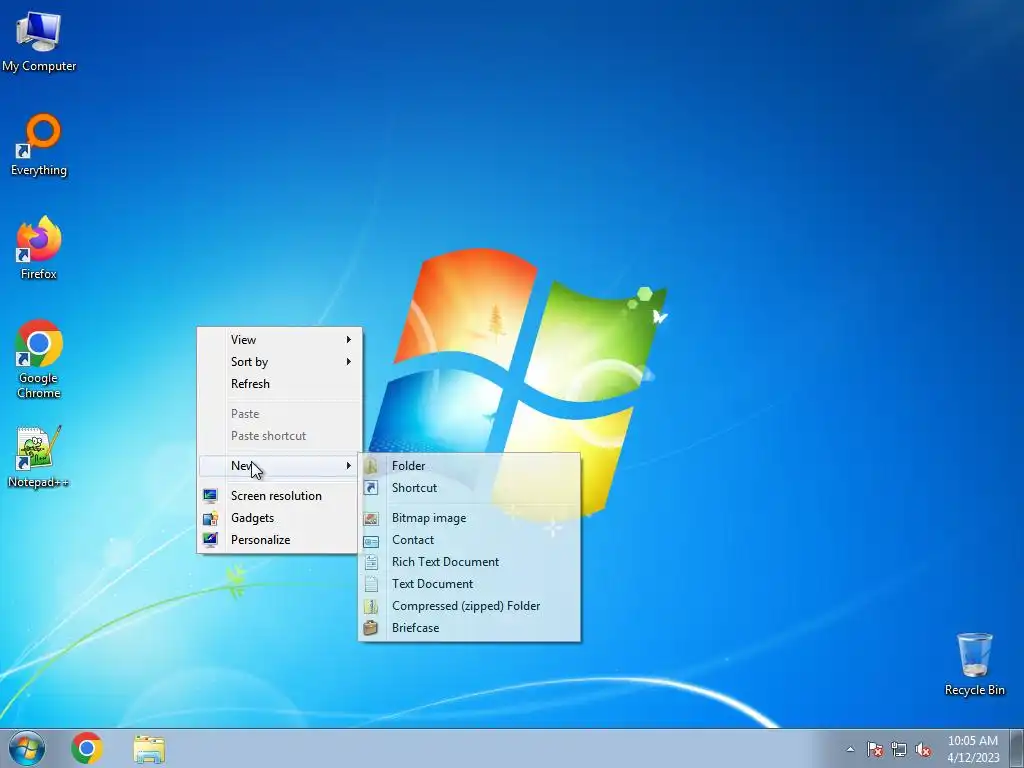Create a new Contact
Screen dimensions: 1024x768
pyautogui.click(x=469, y=540)
